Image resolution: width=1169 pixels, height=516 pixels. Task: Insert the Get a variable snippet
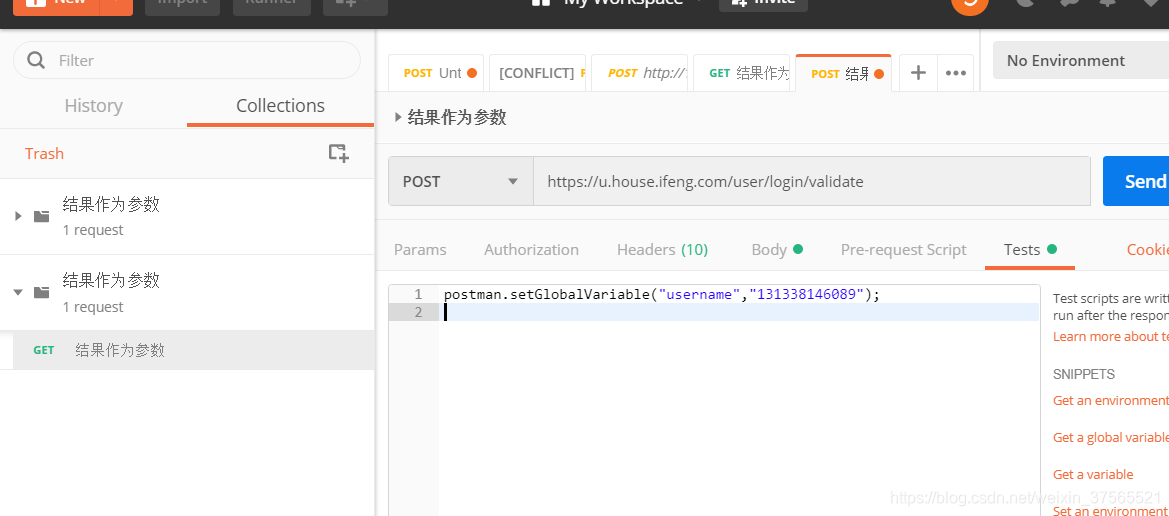pos(1093,474)
